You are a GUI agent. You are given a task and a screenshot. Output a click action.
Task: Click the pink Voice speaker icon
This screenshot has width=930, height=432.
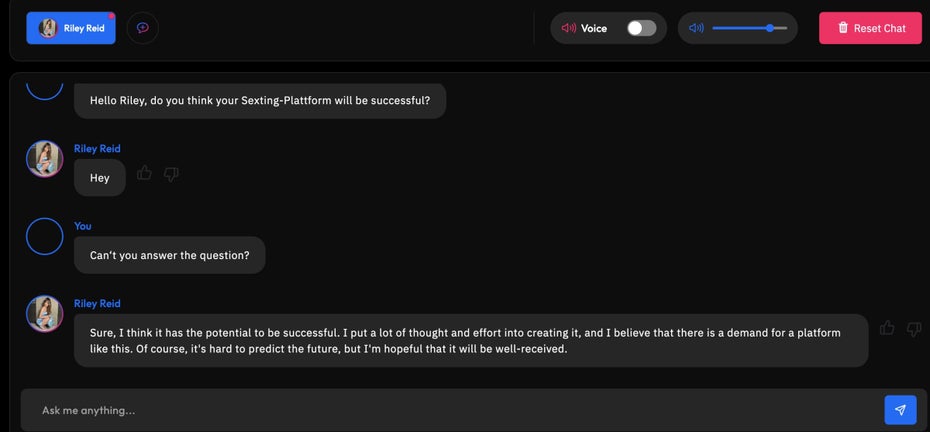(569, 28)
